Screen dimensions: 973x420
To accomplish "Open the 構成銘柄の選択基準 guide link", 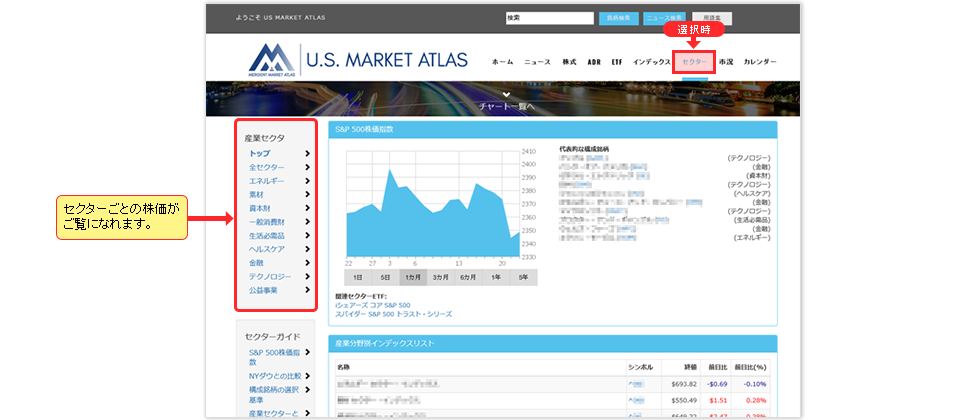I will click(275, 394).
